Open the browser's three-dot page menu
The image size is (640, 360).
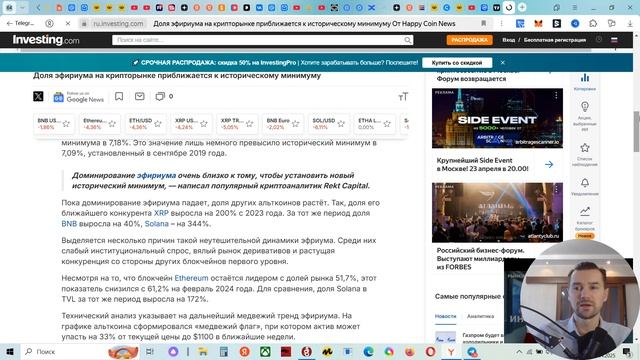point(502,24)
